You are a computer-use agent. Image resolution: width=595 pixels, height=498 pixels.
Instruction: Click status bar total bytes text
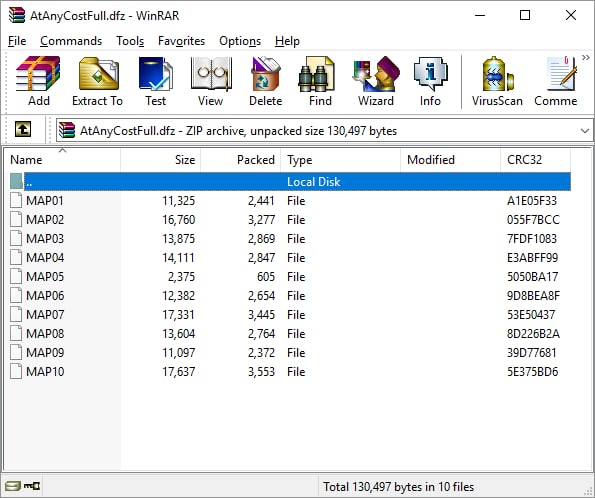point(398,486)
